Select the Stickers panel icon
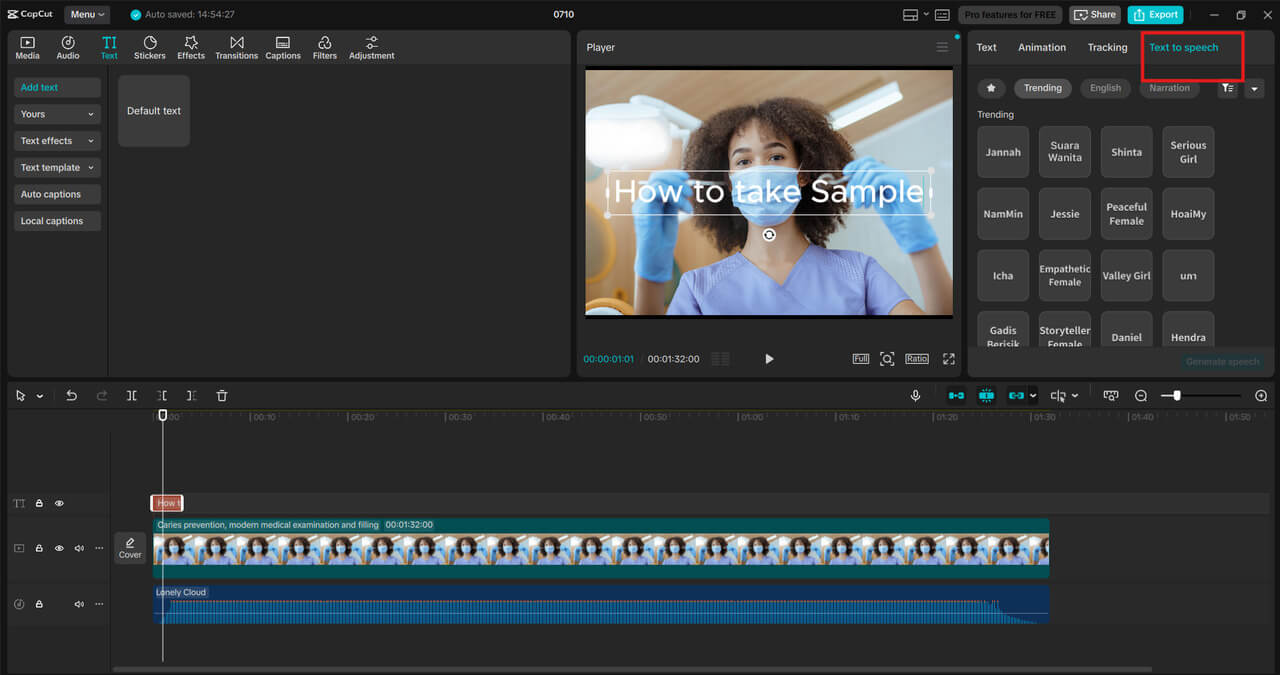The width and height of the screenshot is (1280, 675). pyautogui.click(x=149, y=46)
